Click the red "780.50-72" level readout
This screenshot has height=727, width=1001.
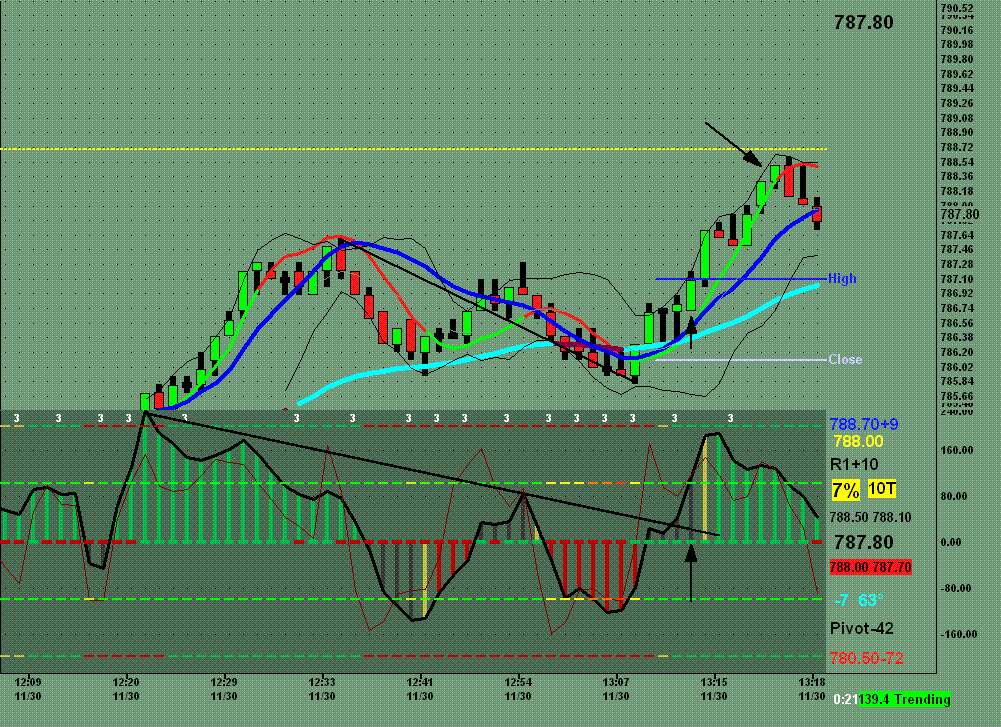[x=866, y=658]
